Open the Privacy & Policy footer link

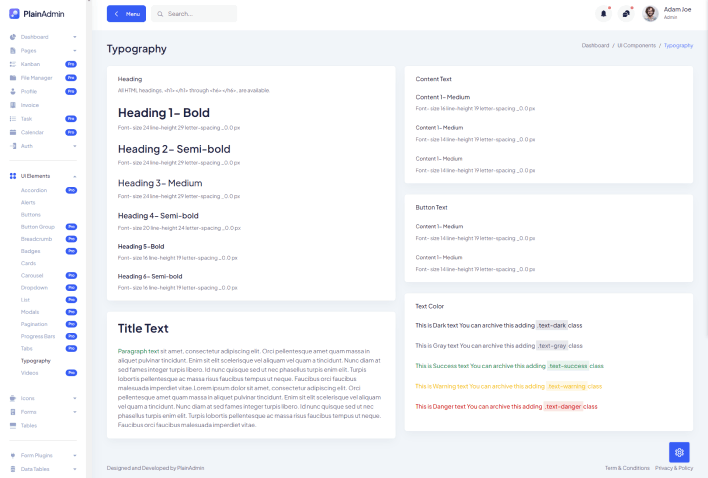[674, 468]
